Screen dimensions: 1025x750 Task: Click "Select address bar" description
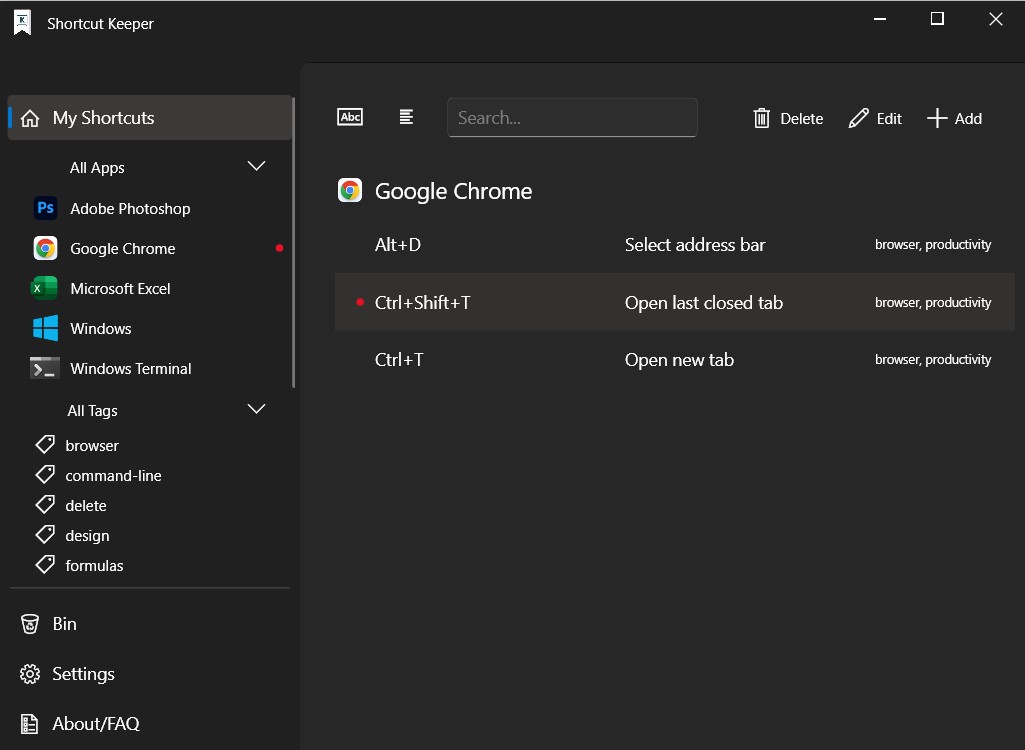pos(695,245)
